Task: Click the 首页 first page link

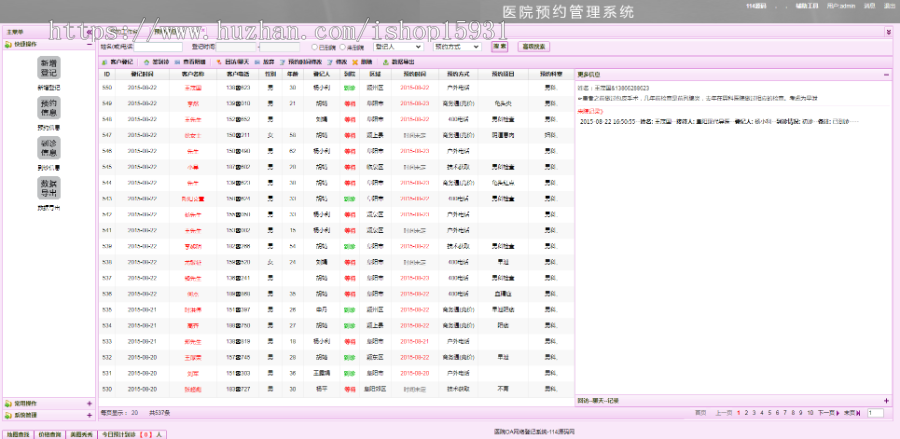Action: (700, 413)
